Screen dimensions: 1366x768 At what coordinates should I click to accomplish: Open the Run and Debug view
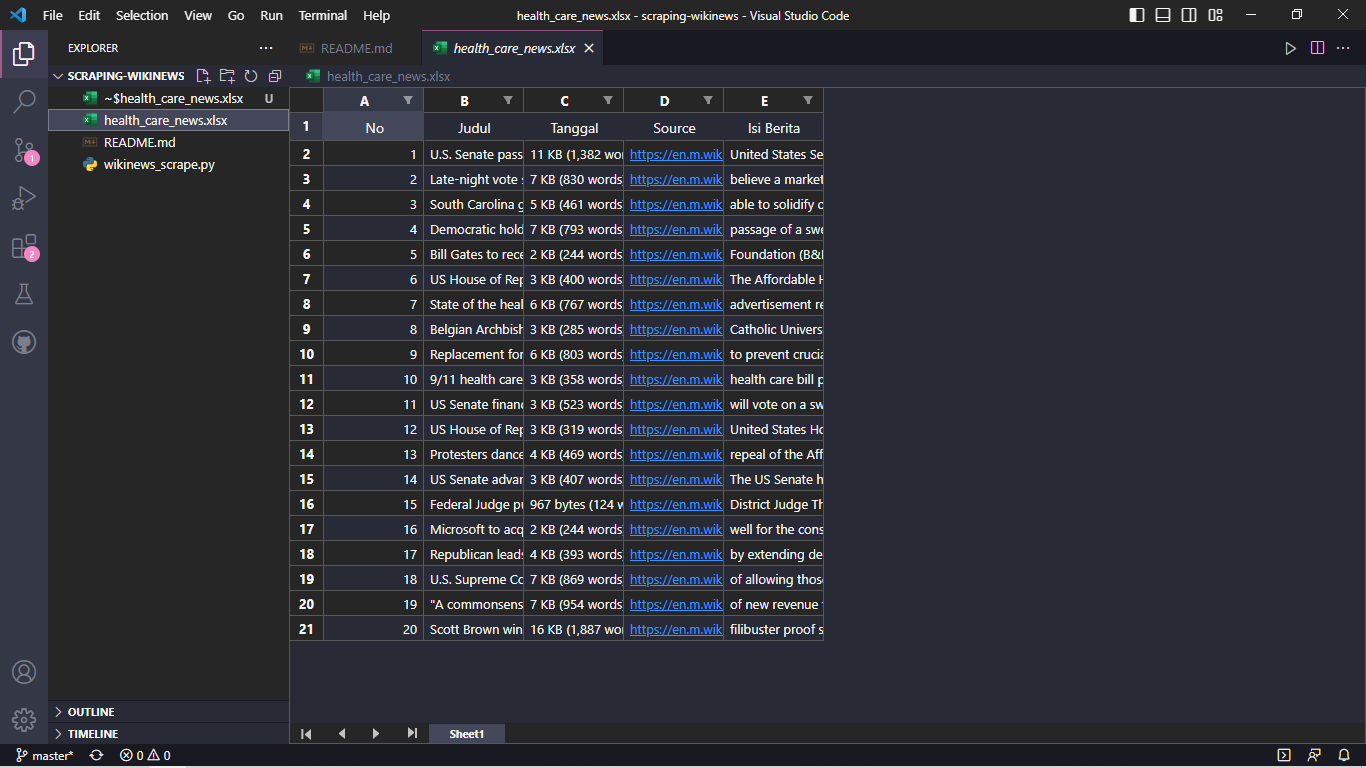[x=24, y=196]
